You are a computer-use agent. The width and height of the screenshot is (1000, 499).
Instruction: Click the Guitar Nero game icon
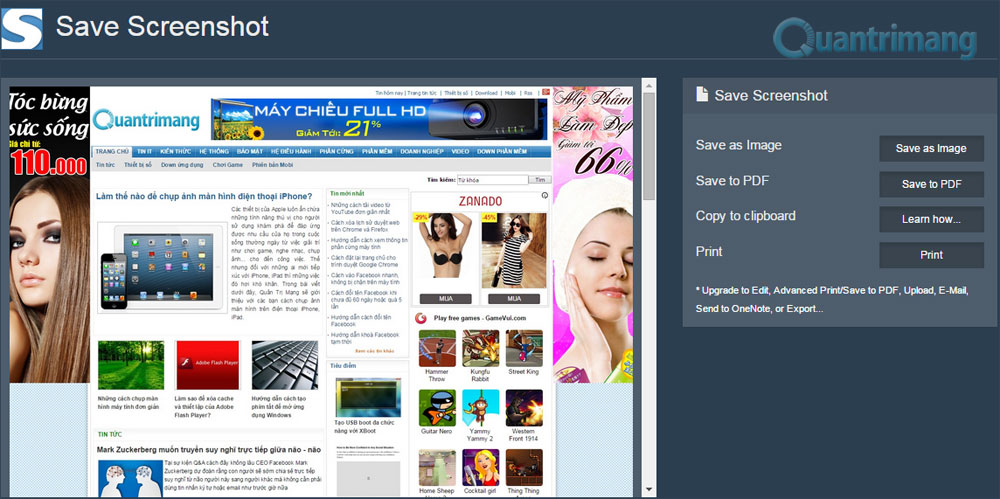(437, 408)
